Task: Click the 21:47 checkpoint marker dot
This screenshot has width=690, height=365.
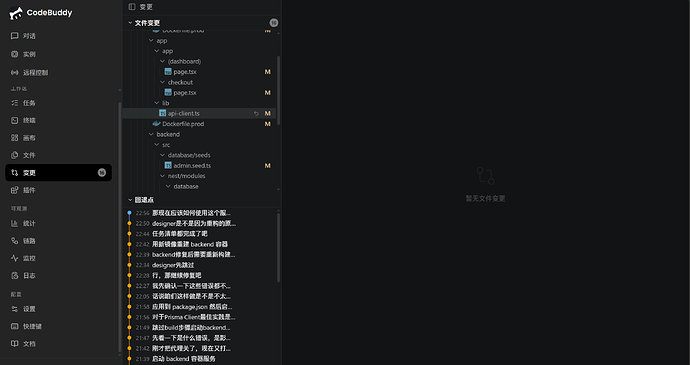Action: pos(129,338)
